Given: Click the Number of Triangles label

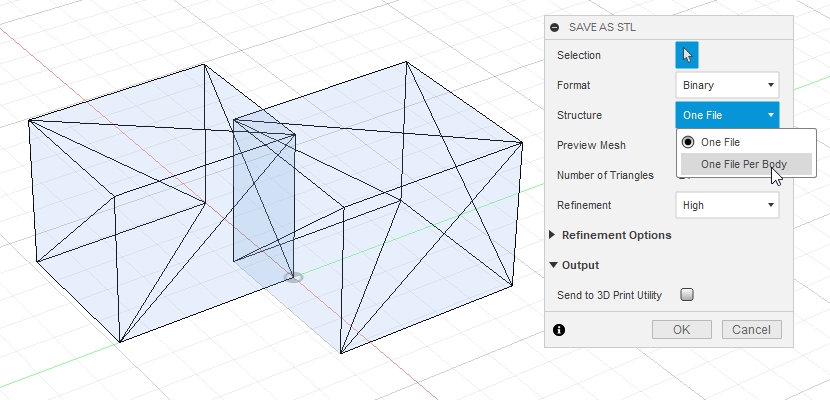Looking at the screenshot, I should [605, 175].
